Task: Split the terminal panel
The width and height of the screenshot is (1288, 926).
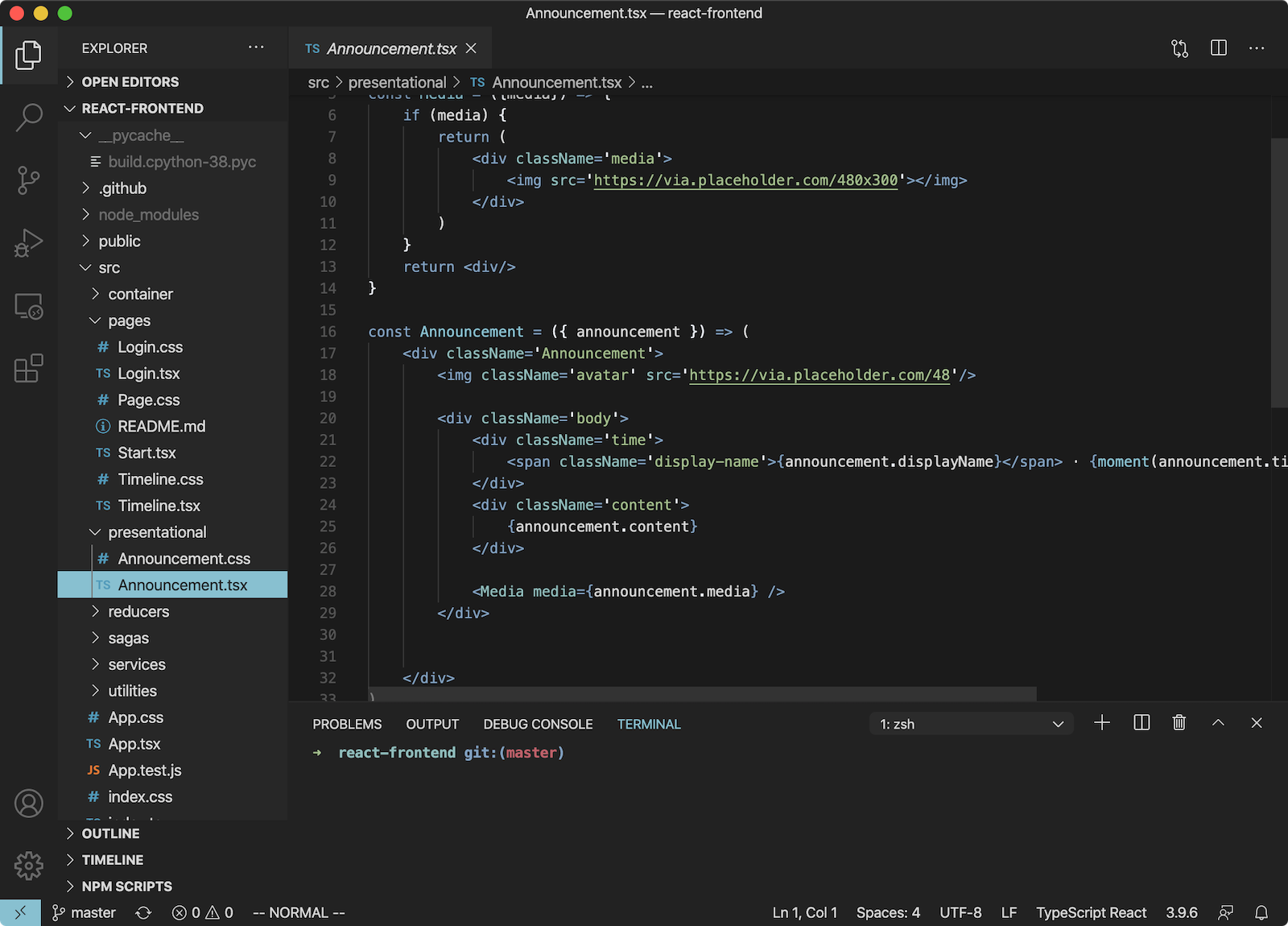Action: pos(1141,722)
